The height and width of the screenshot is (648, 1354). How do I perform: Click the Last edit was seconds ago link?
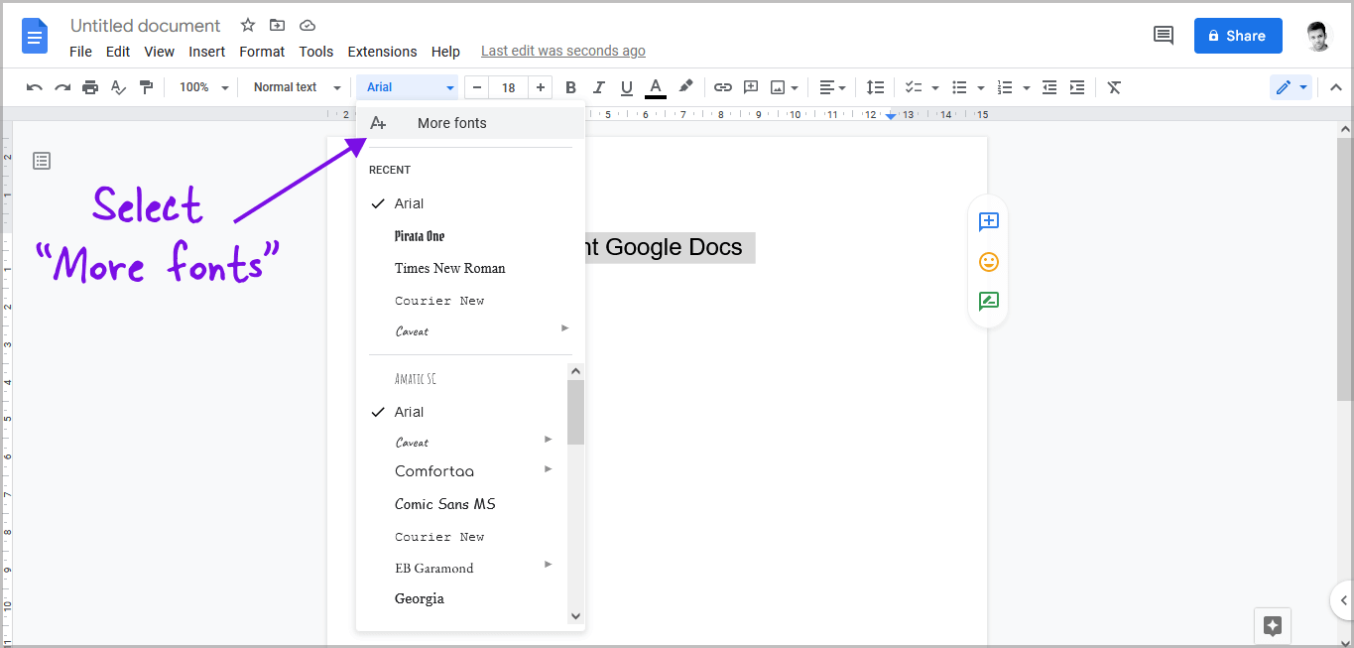click(x=563, y=51)
